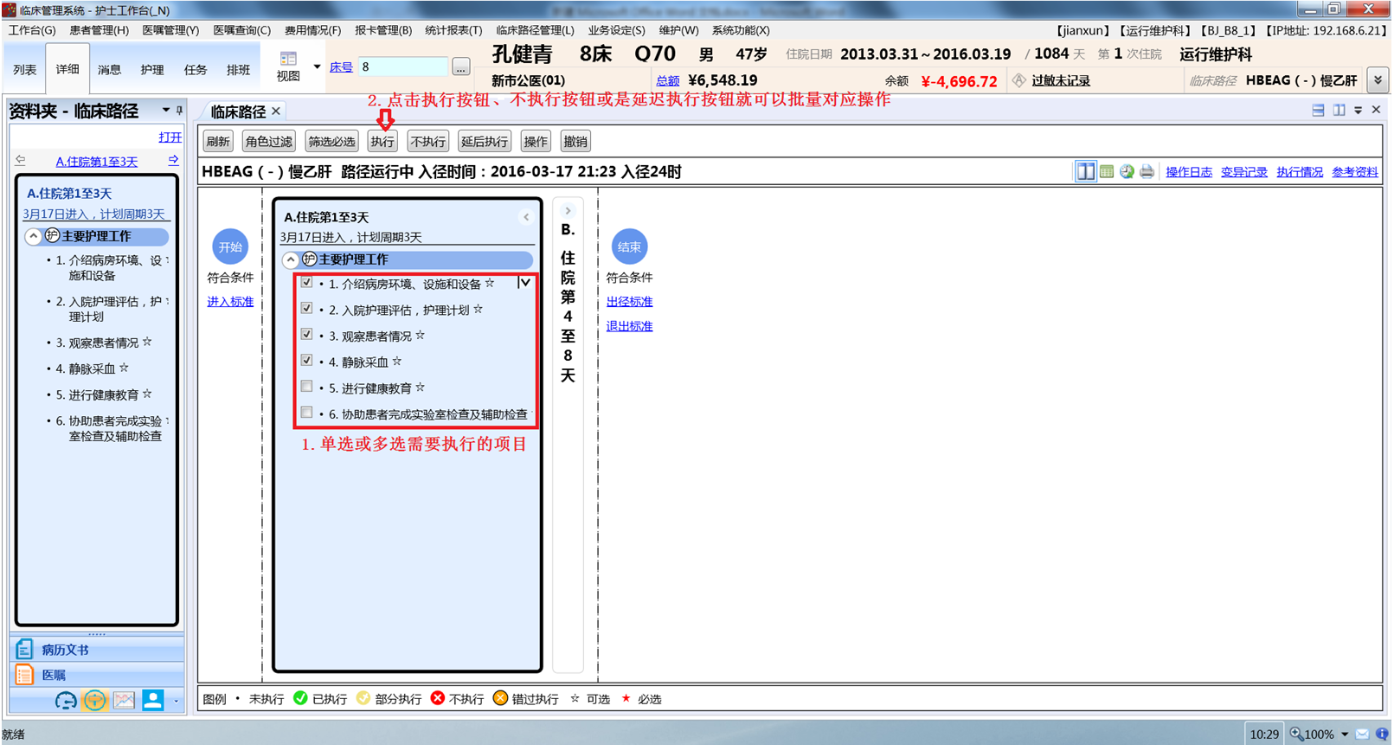Pin the 资料夹 folder panel
Image resolution: width=1392 pixels, height=745 pixels.
point(180,110)
